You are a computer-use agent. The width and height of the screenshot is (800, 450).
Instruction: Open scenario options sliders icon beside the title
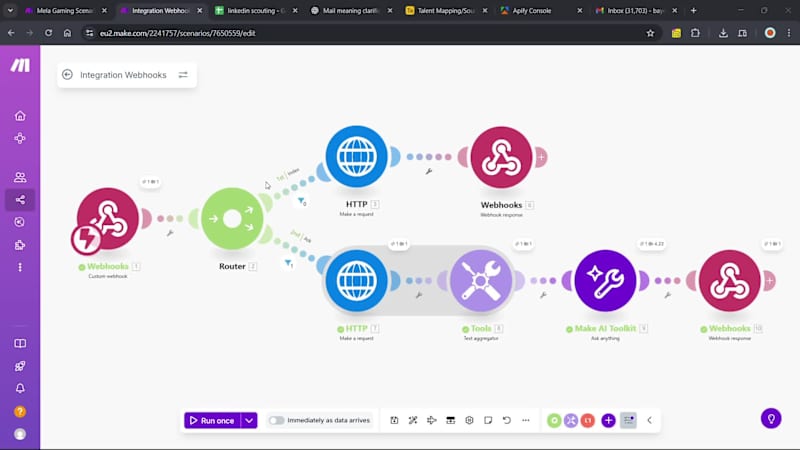183,75
